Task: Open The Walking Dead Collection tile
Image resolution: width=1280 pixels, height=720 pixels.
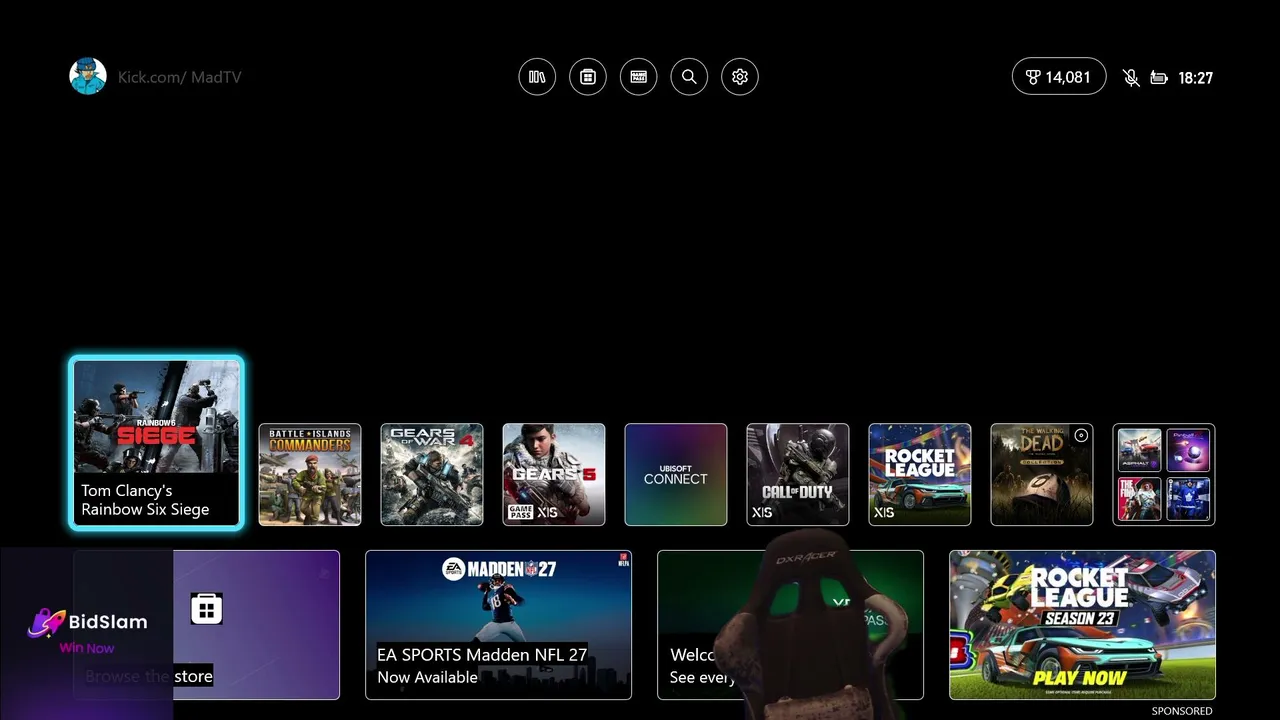Action: [x=1042, y=474]
